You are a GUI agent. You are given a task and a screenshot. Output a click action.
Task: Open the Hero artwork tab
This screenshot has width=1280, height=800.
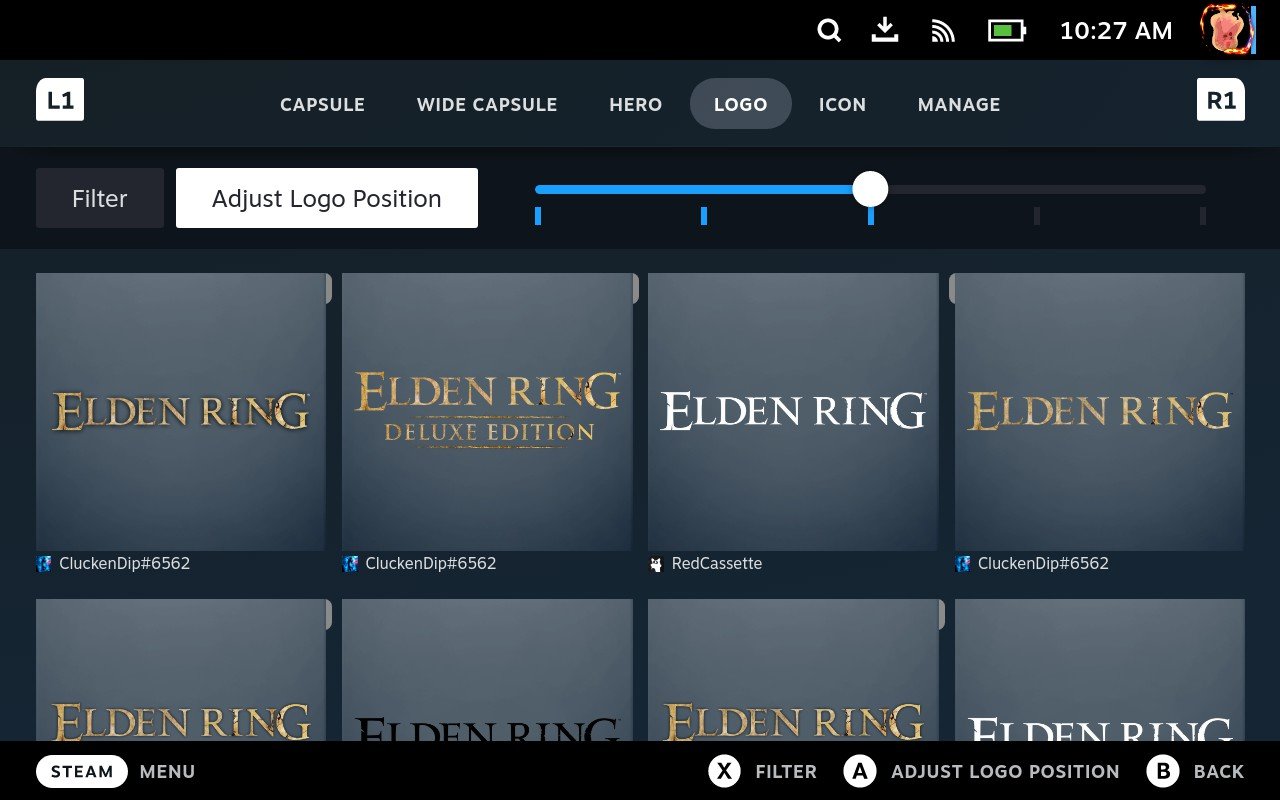635,104
